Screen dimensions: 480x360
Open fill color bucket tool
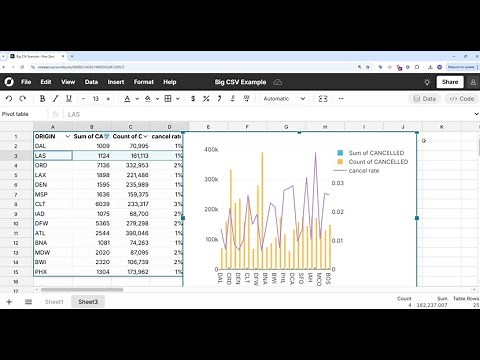[148, 99]
